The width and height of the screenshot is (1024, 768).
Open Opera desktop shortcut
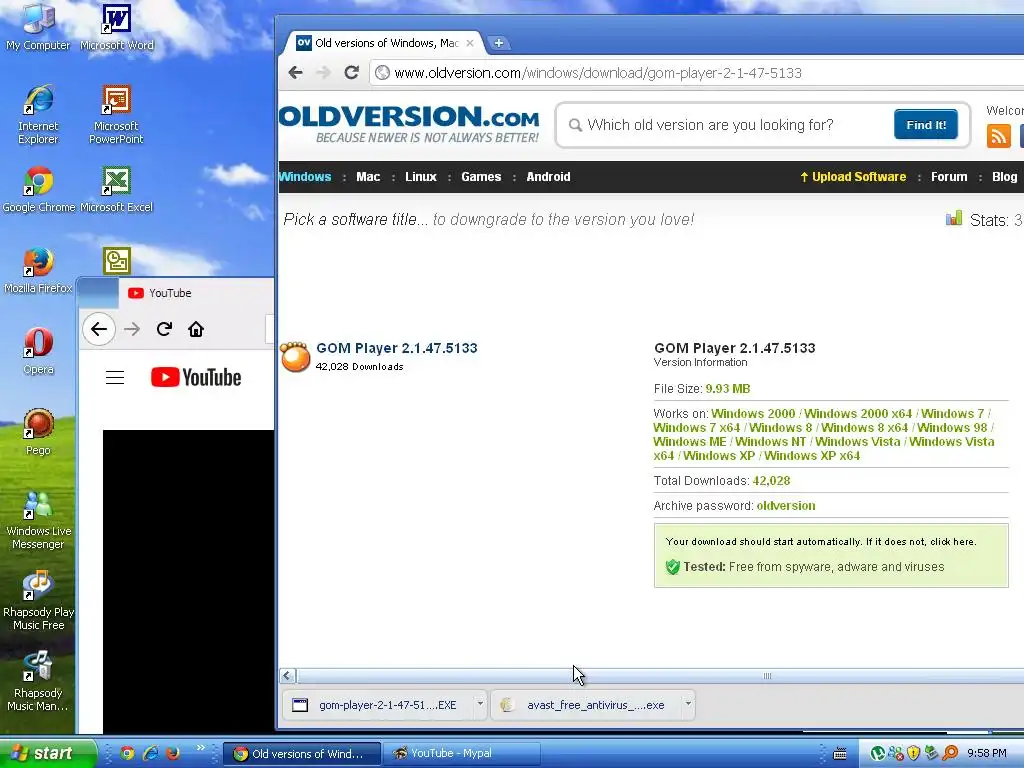[39, 351]
